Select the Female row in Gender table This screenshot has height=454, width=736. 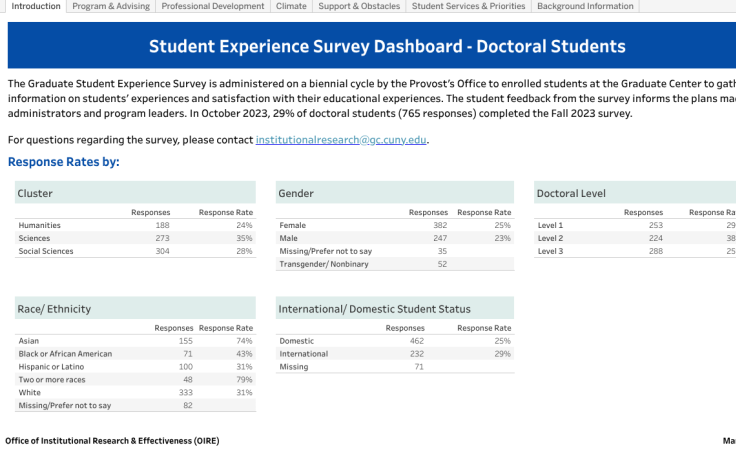[x=293, y=225]
